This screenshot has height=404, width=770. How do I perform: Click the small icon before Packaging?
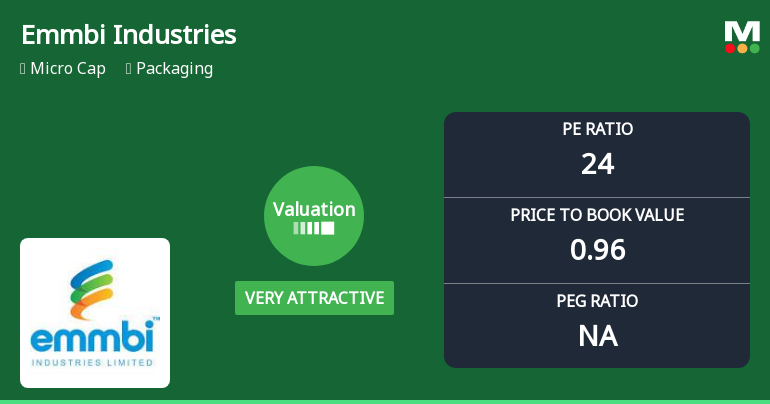129,69
